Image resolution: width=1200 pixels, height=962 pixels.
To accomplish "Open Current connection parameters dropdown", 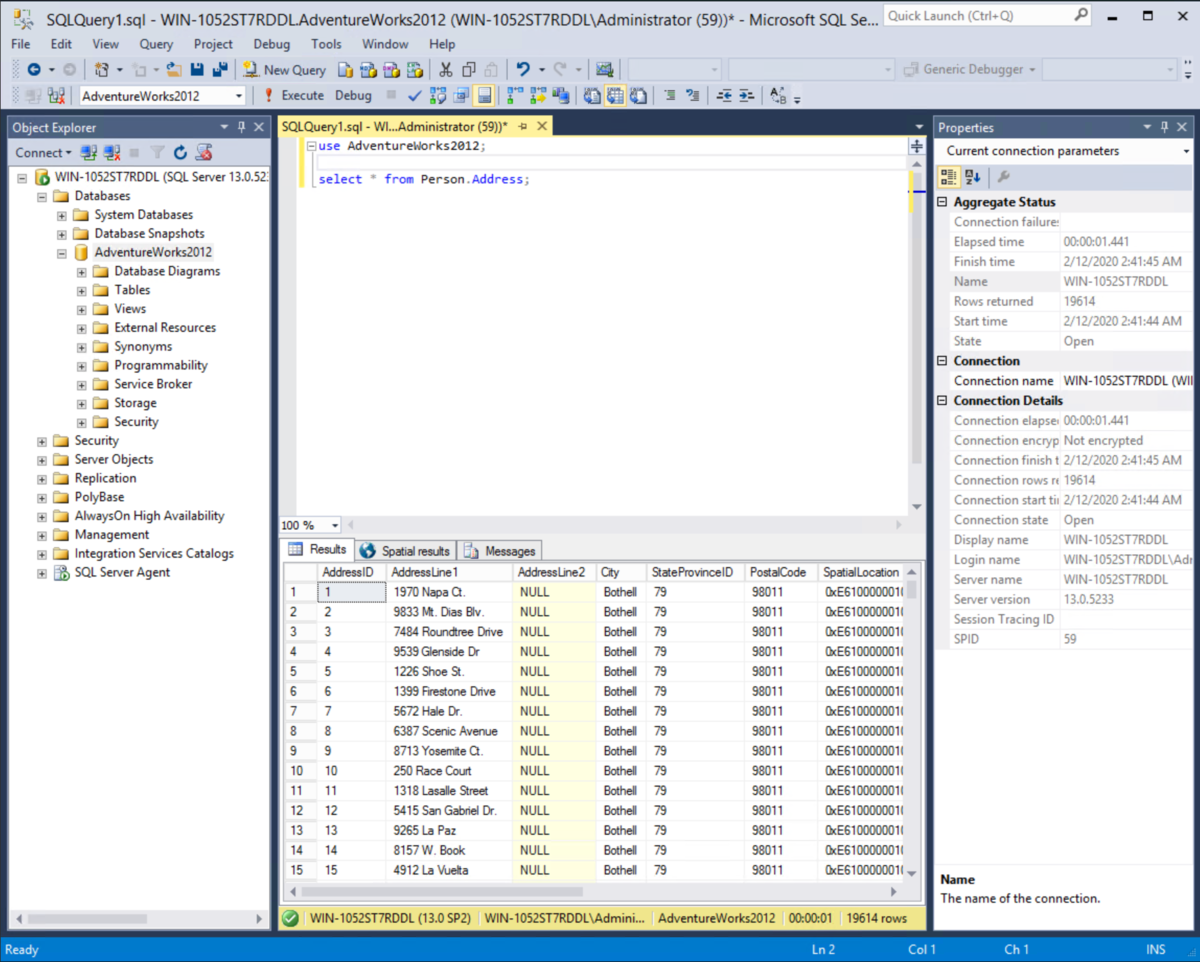I will (1187, 151).
